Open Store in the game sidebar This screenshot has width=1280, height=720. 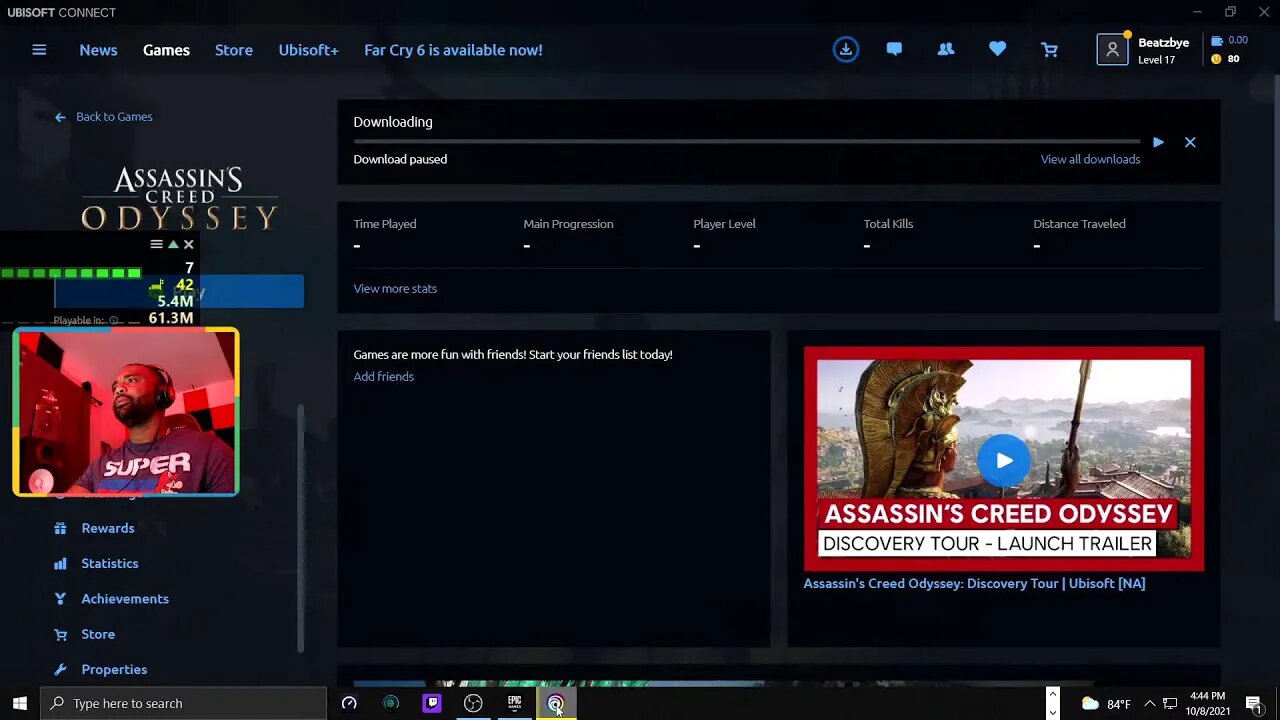point(98,634)
